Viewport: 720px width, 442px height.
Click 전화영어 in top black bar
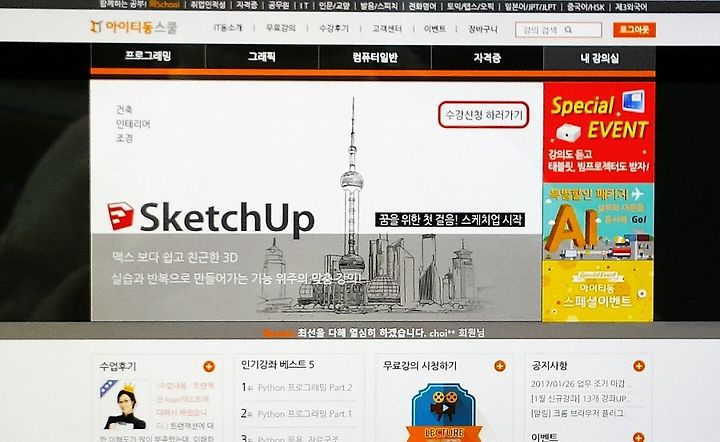click(422, 6)
